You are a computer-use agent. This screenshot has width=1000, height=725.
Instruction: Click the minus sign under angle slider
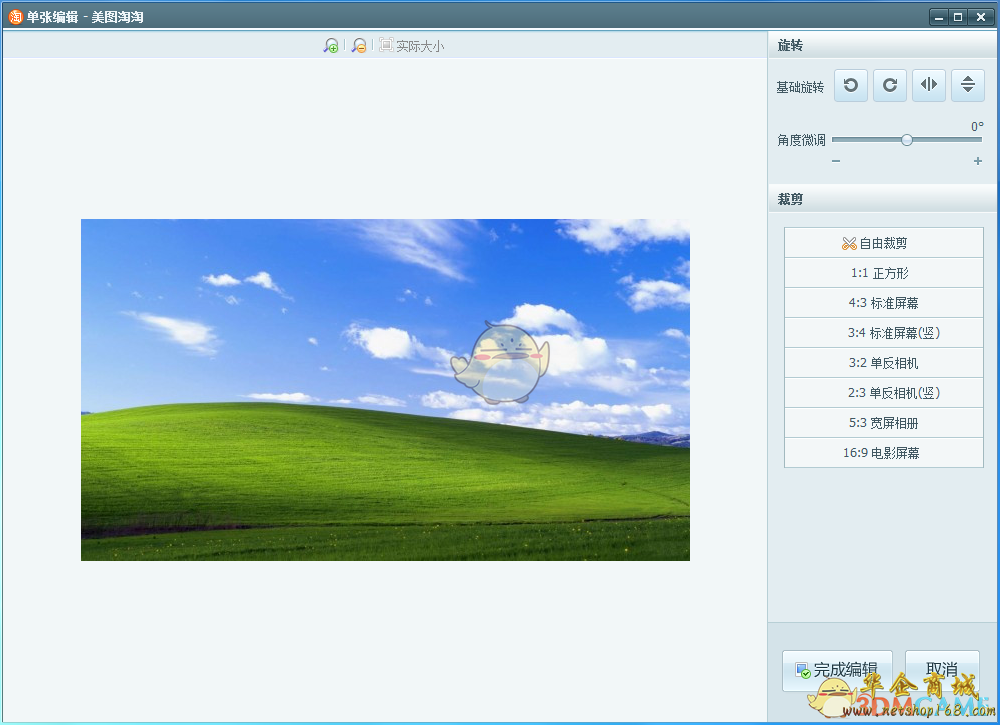coord(836,161)
